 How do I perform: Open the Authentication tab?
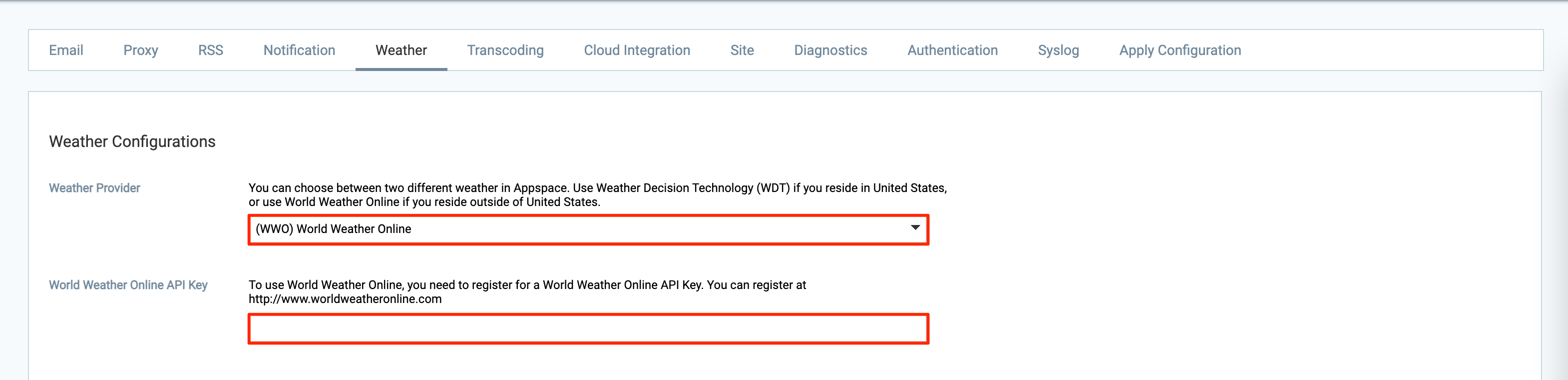click(x=952, y=50)
